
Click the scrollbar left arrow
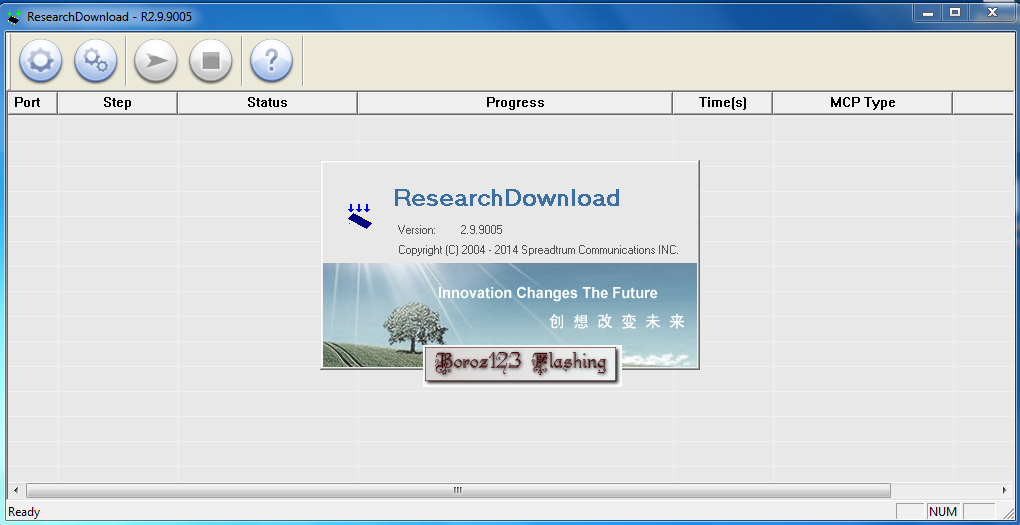point(16,490)
